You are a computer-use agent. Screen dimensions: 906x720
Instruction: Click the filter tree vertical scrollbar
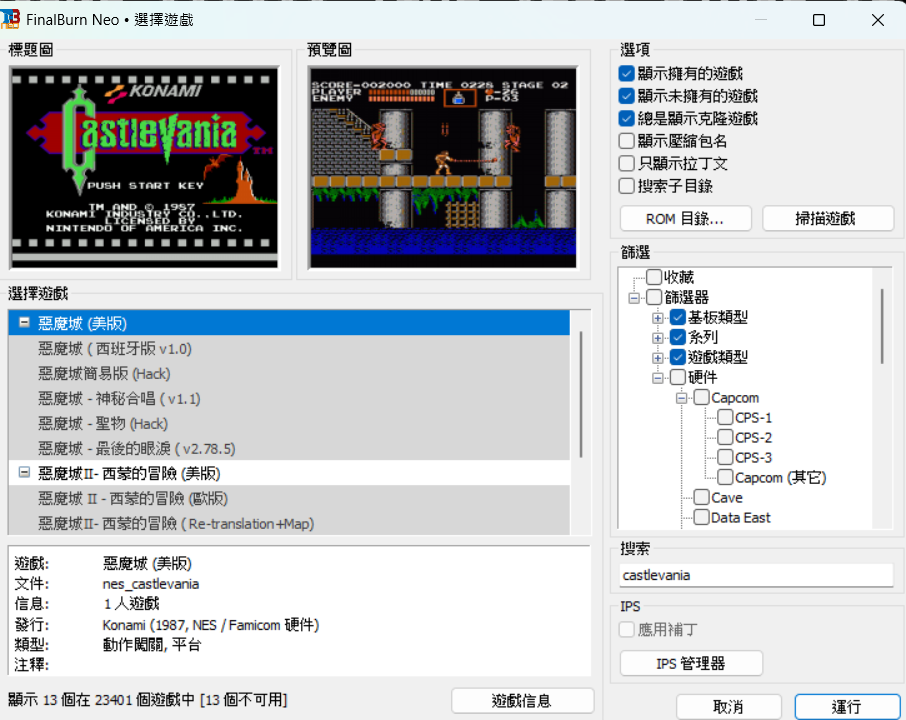(x=882, y=326)
